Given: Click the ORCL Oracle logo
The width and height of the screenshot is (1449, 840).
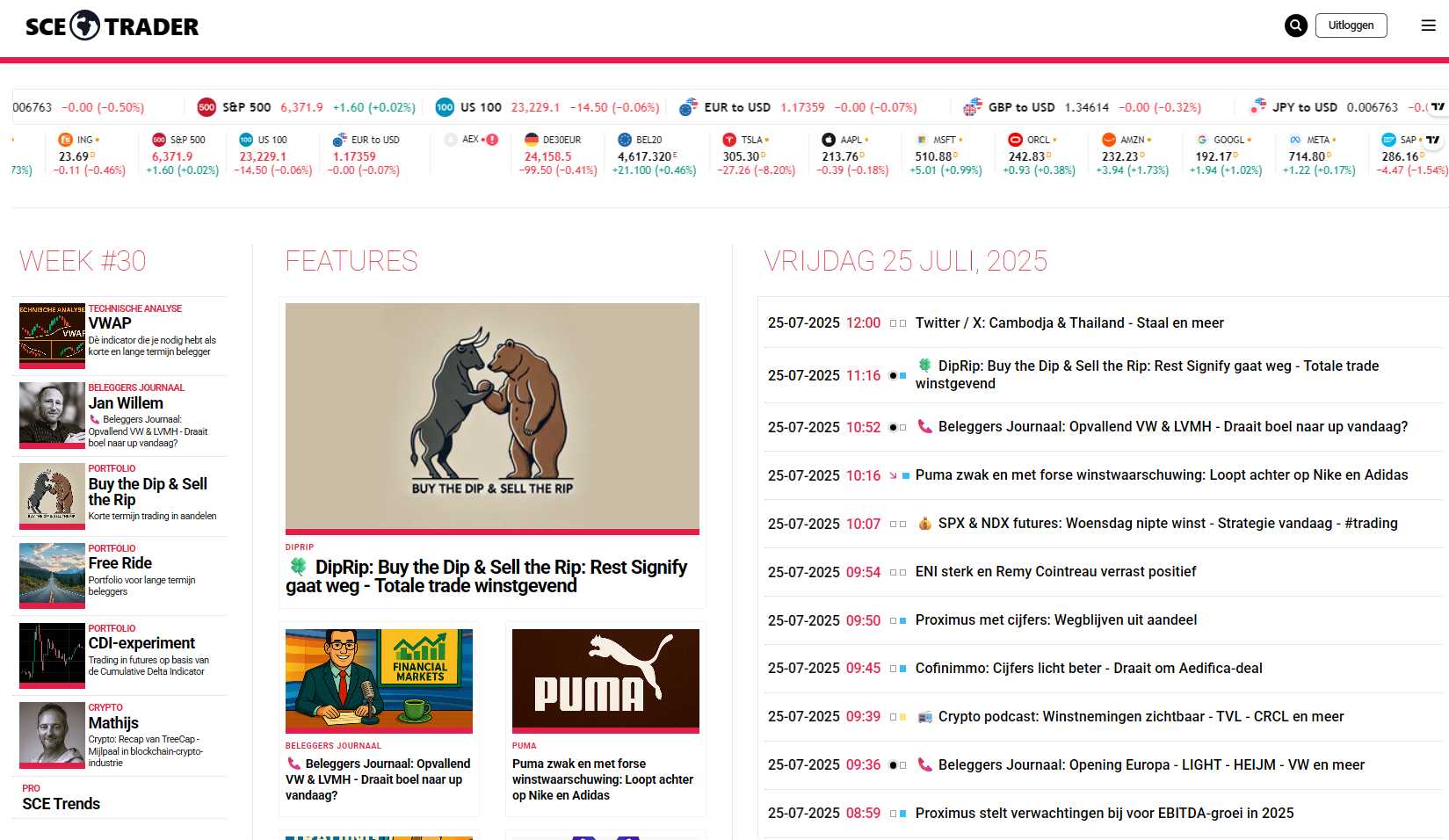Looking at the screenshot, I should tap(1015, 140).
